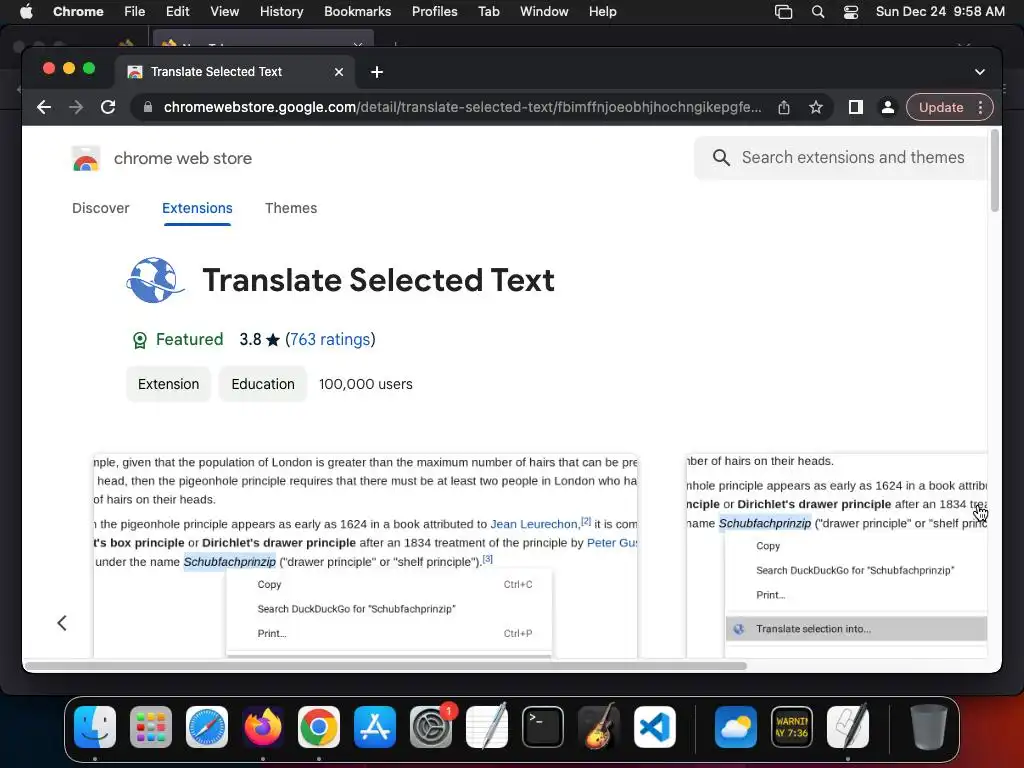Launch Firefox from the dock

263,727
